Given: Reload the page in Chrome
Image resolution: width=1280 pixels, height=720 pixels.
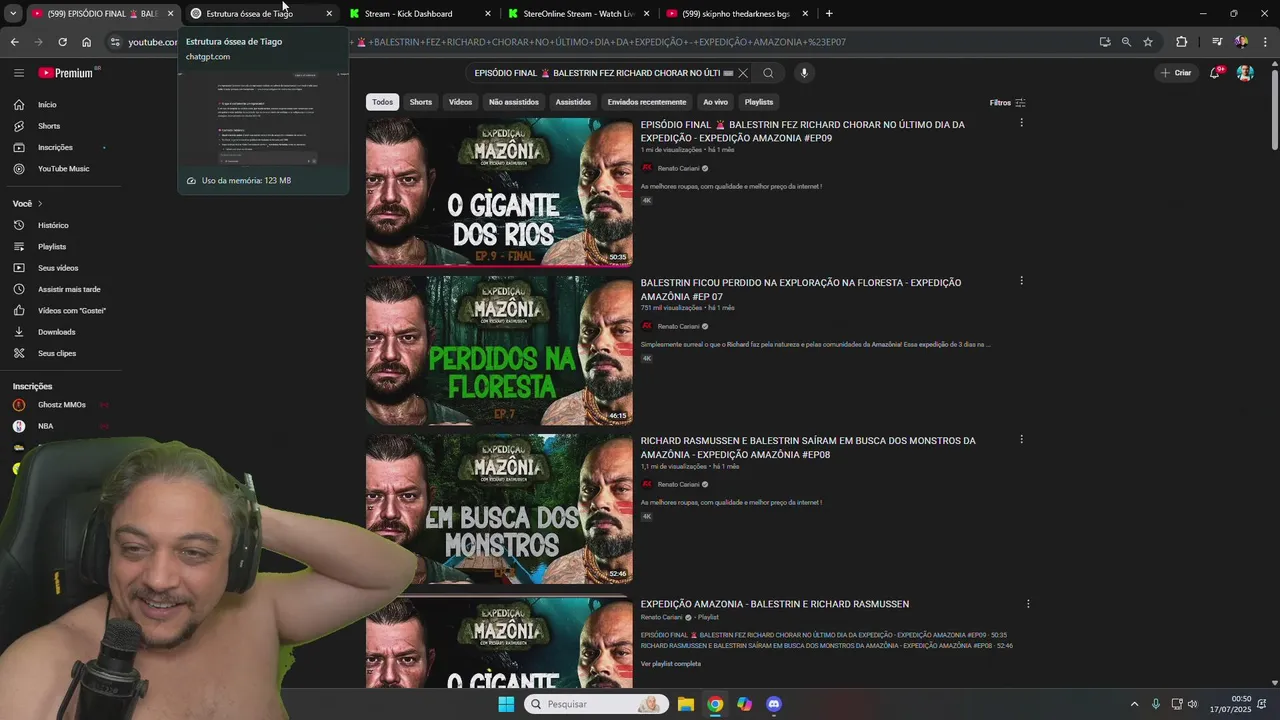Looking at the screenshot, I should 62,42.
